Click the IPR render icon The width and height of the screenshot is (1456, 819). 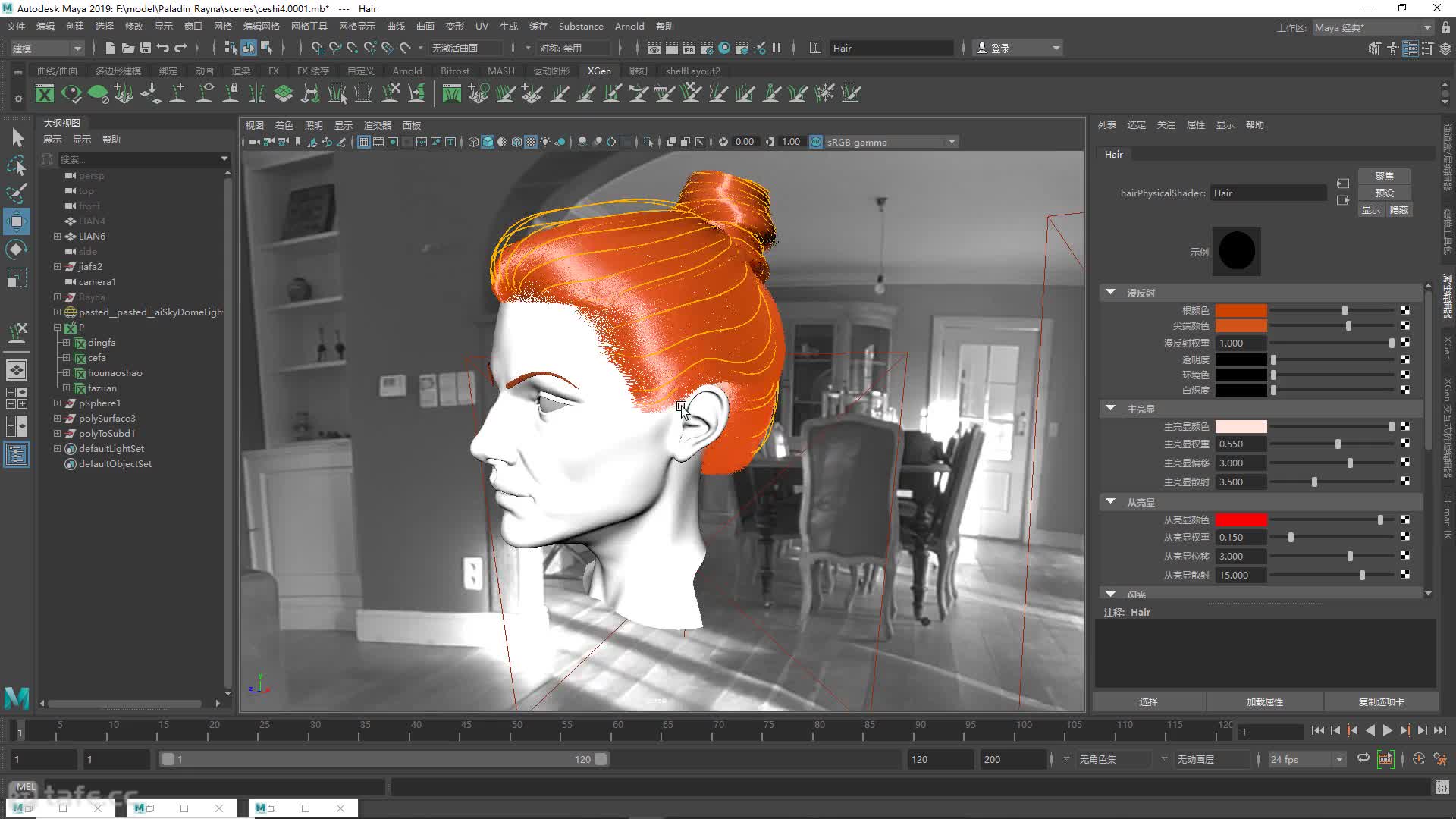689,48
